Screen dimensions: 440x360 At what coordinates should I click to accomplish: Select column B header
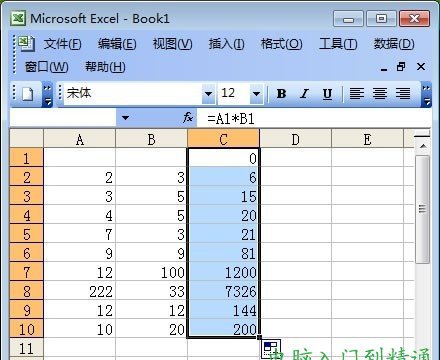(x=151, y=139)
